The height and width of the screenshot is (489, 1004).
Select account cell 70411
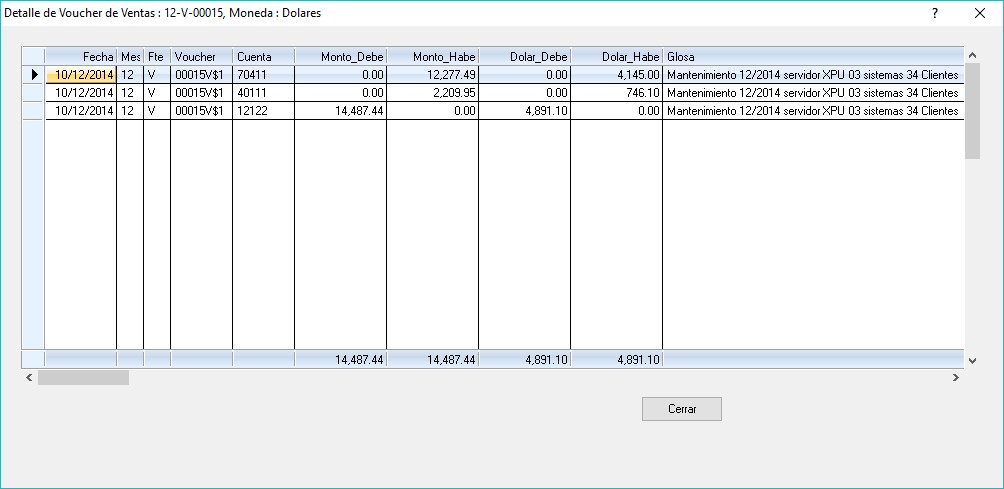[x=263, y=74]
